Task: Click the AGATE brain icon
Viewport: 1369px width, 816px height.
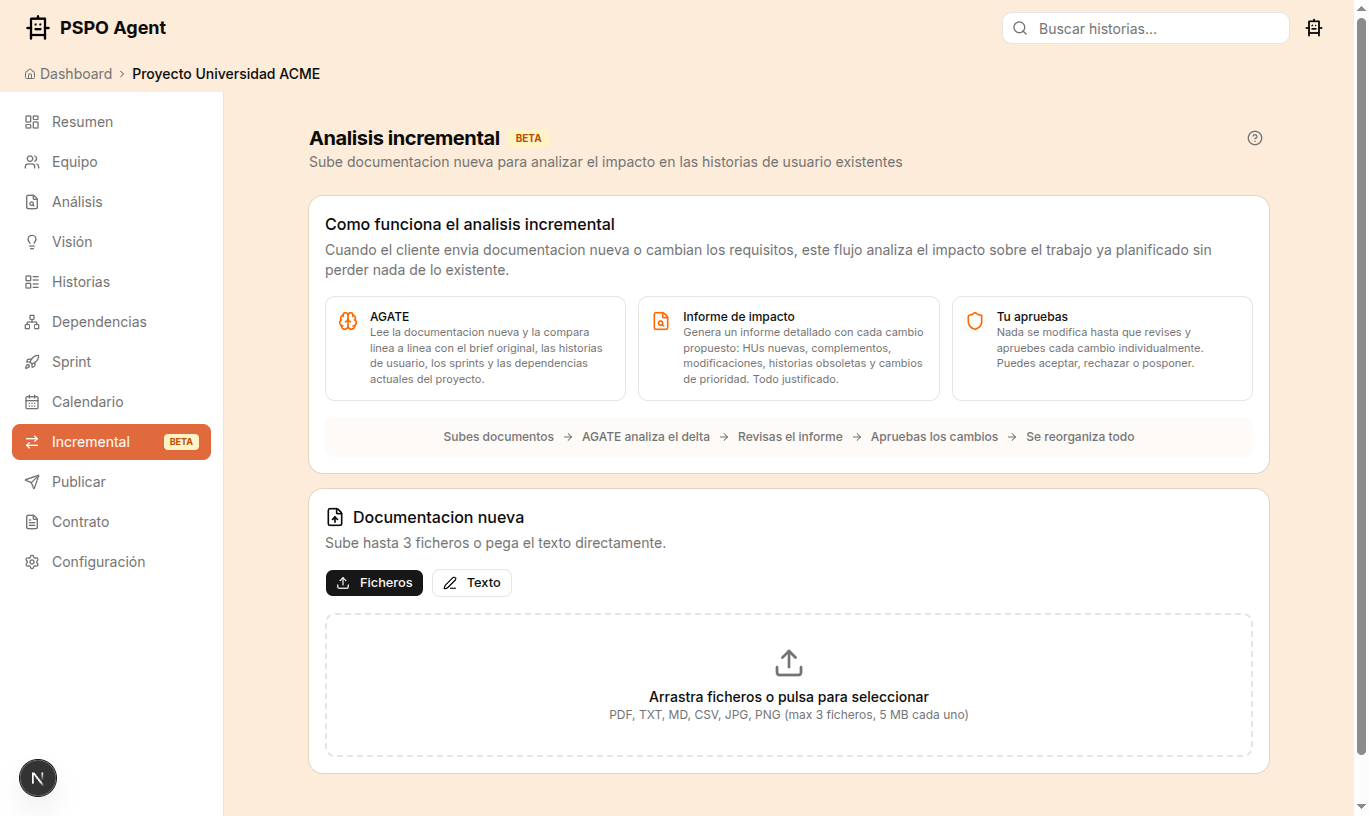Action: [x=347, y=321]
